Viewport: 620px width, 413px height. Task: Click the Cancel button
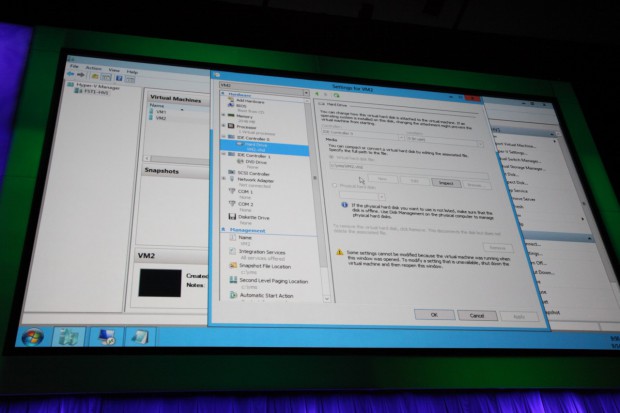pos(476,314)
